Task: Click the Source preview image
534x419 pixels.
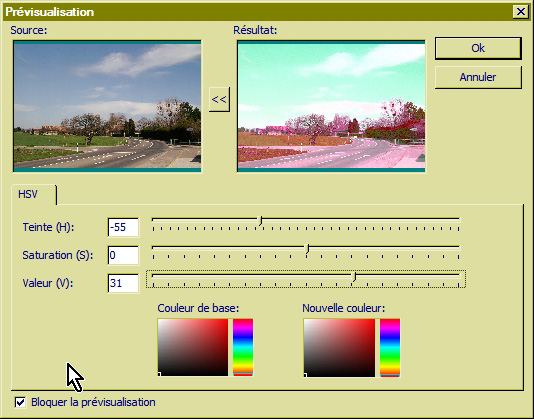Action: coord(107,106)
